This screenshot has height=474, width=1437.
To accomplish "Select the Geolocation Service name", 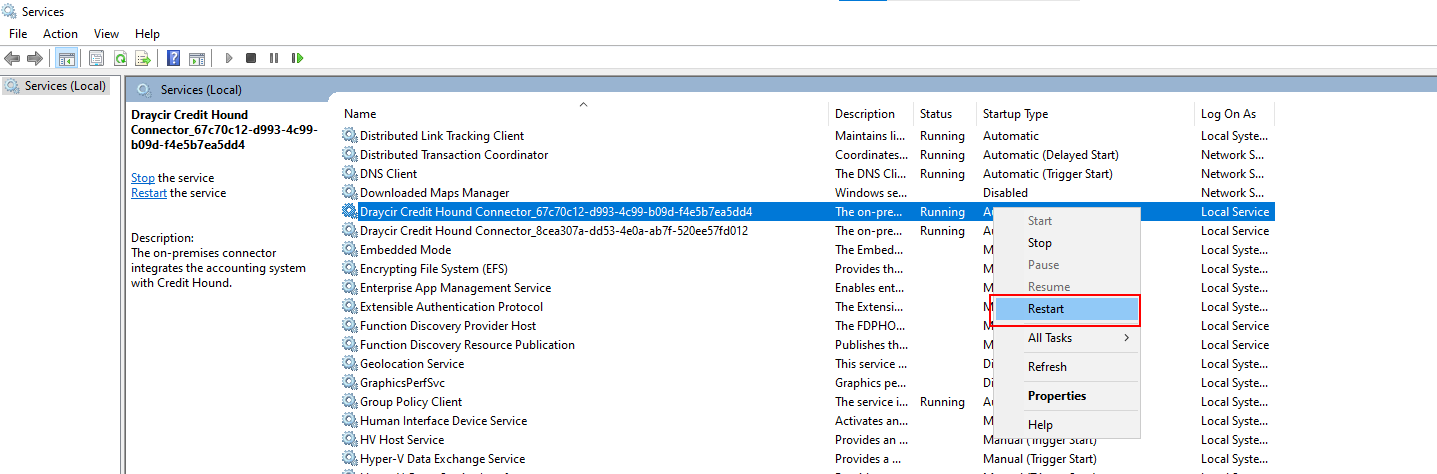I will tap(412, 364).
